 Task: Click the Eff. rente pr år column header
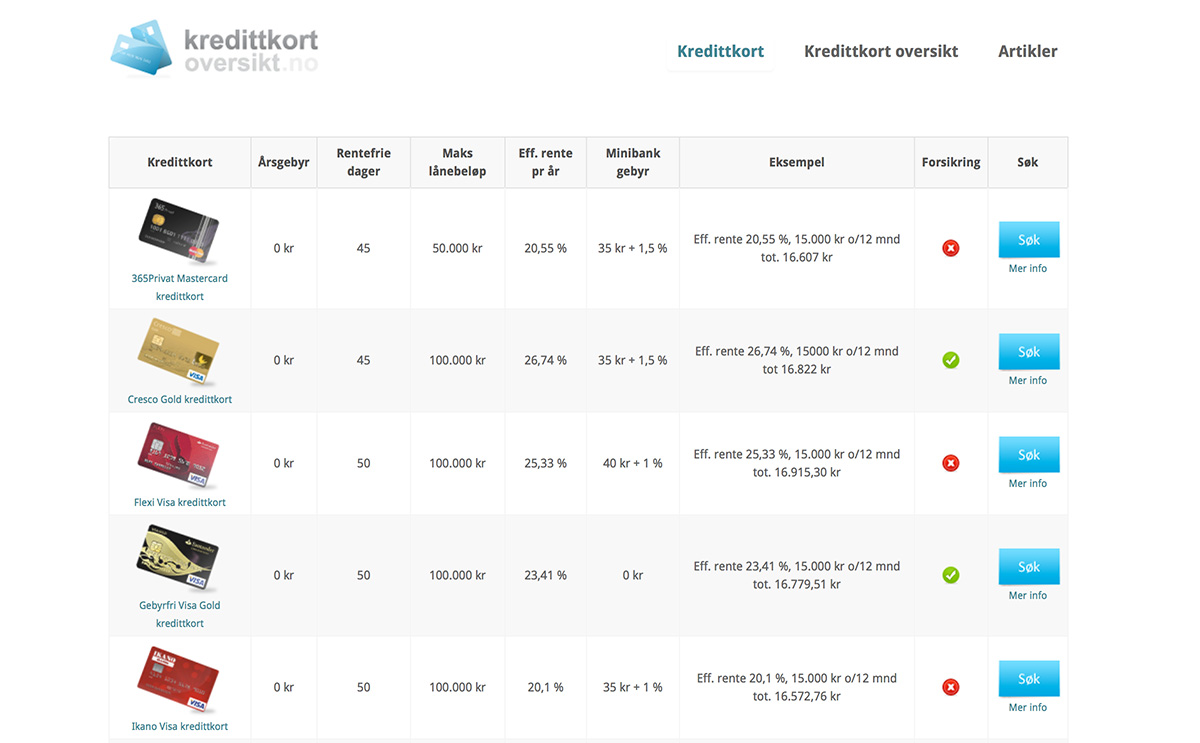(x=545, y=162)
